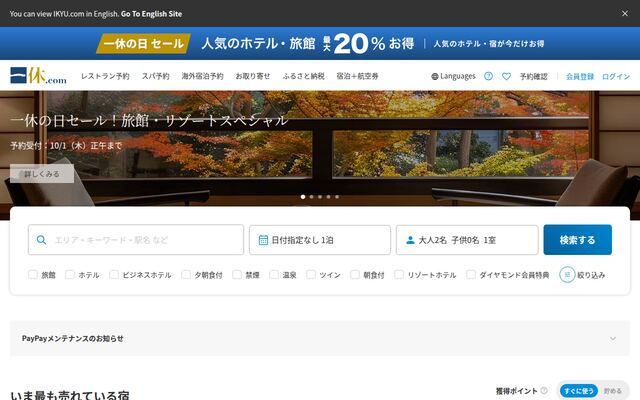Check the リゾートホテル checkbox
Screen dimensions: 640x400
pos(399,274)
